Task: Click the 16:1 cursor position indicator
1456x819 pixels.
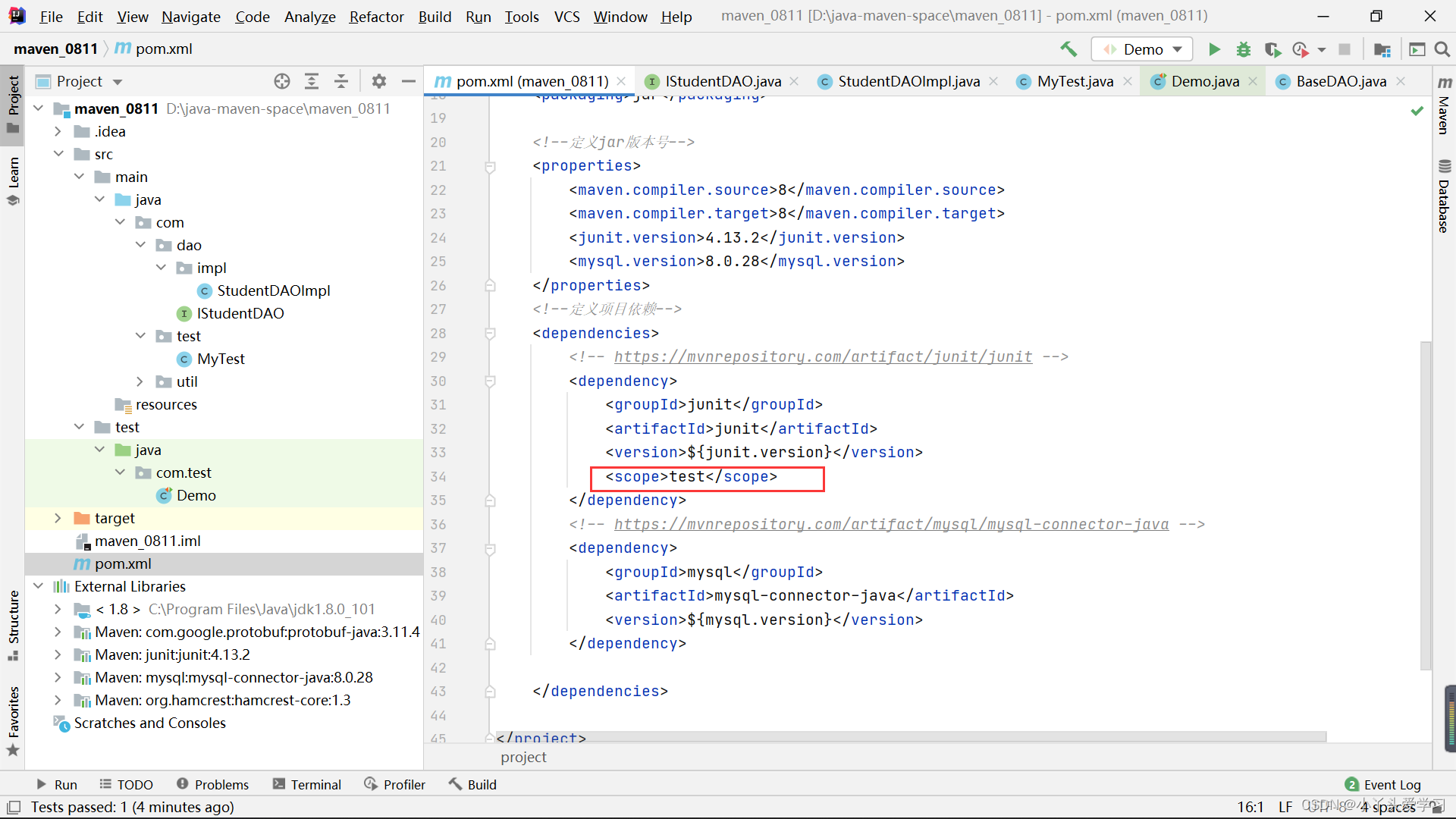Action: (x=1250, y=807)
